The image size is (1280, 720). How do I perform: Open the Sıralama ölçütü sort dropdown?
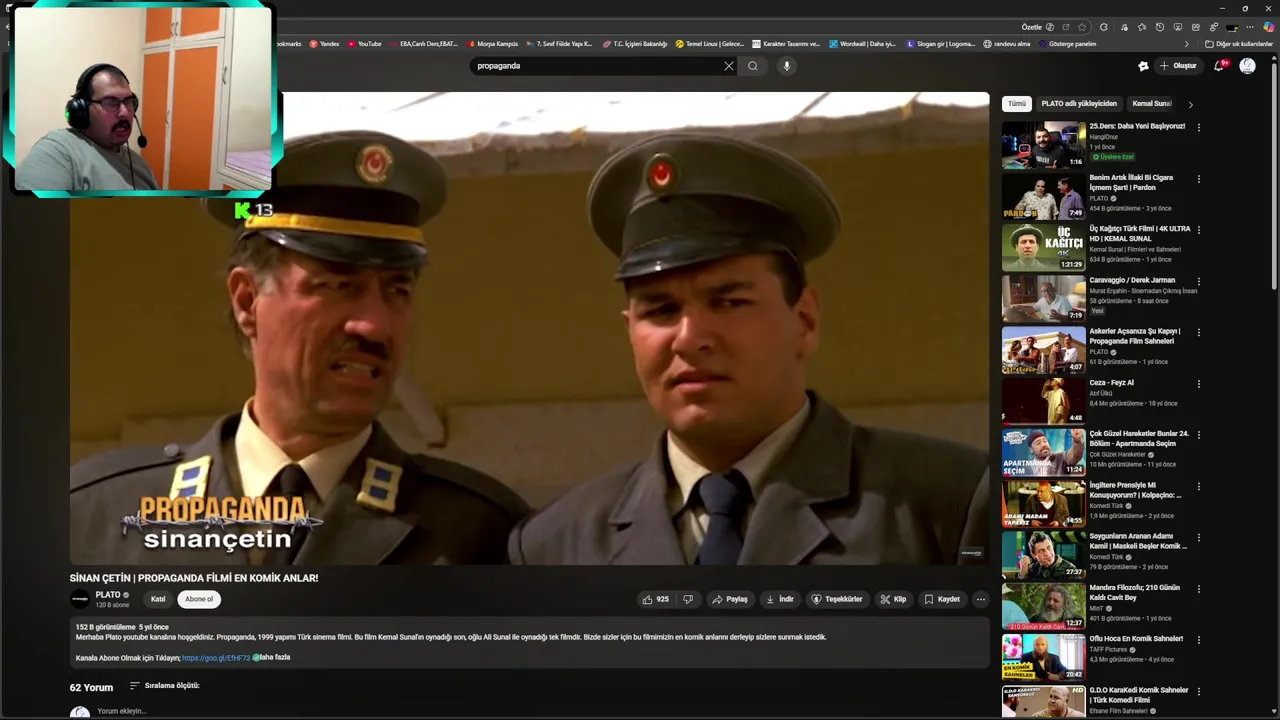[165, 686]
